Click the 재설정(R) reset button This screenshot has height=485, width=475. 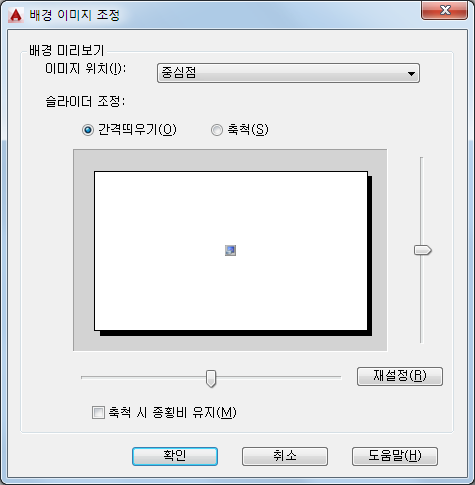400,376
